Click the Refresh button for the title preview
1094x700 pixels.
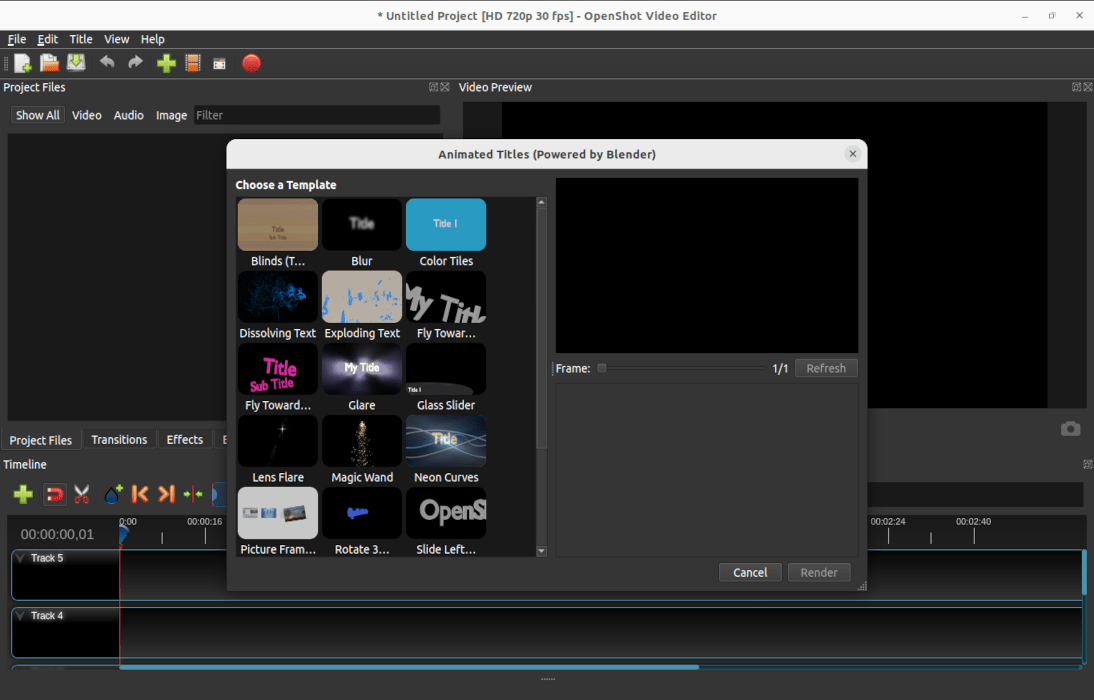pos(826,368)
